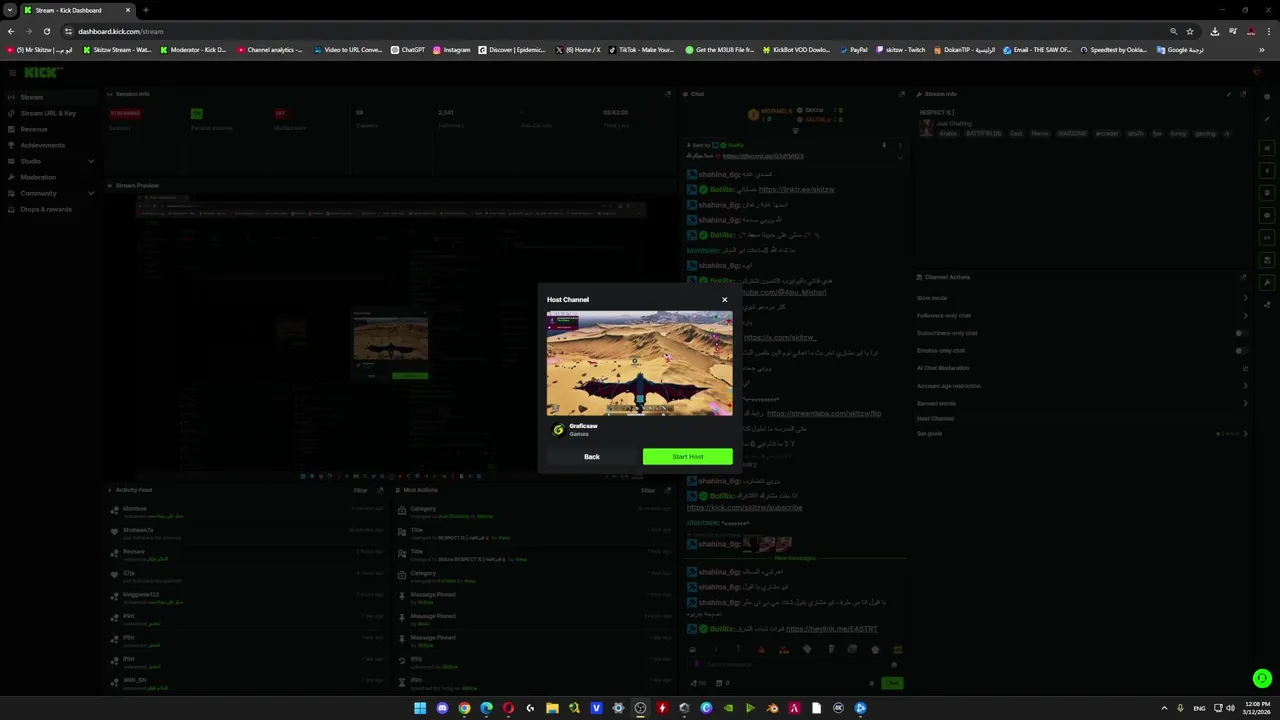1280x720 pixels.
Task: Open OBS Studio from the taskbar
Action: coord(640,708)
